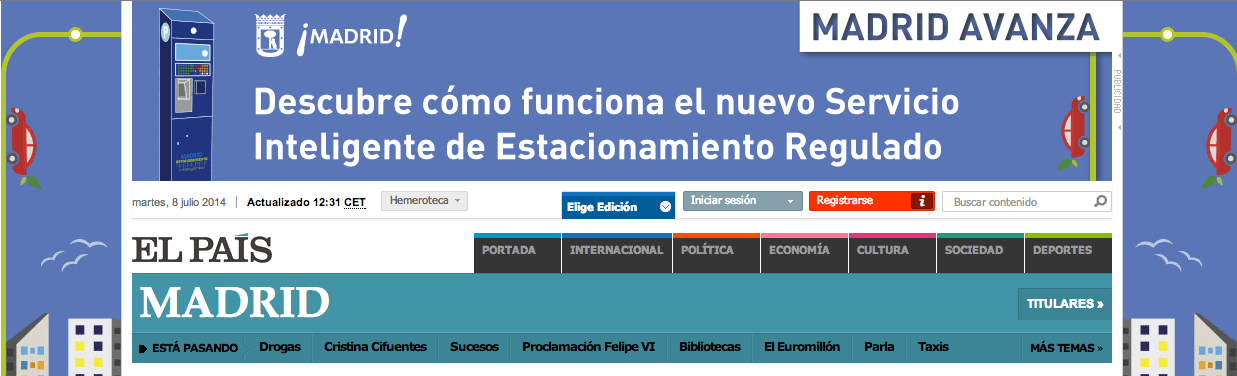Click the search magnifier icon
Viewport: 1237px width, 376px height.
pyautogui.click(x=1100, y=201)
